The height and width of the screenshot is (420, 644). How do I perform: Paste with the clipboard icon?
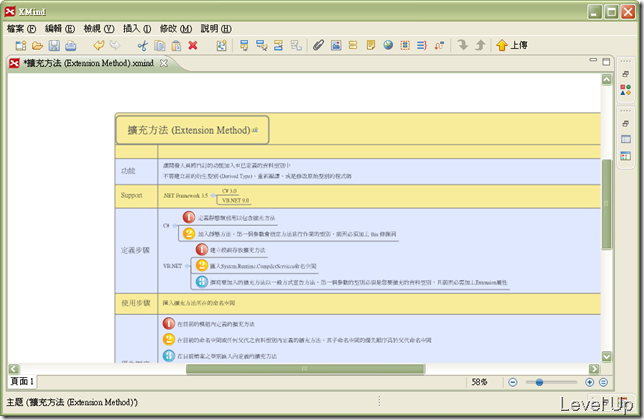[176, 45]
